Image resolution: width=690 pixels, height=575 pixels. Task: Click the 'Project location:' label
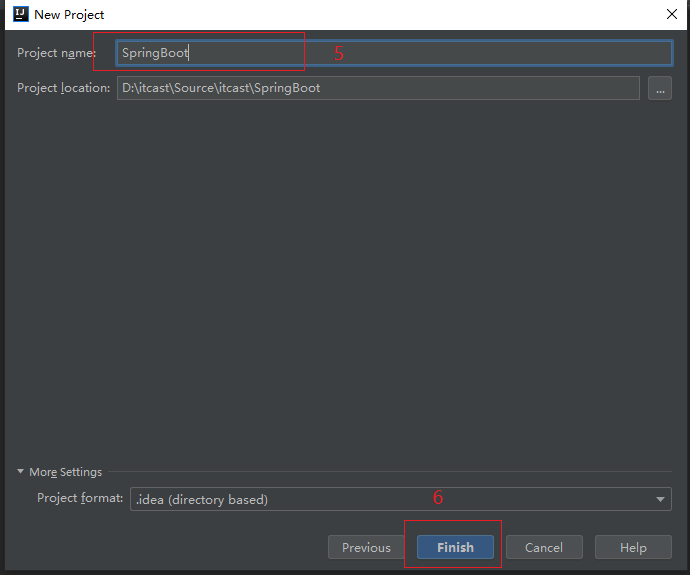(63, 88)
